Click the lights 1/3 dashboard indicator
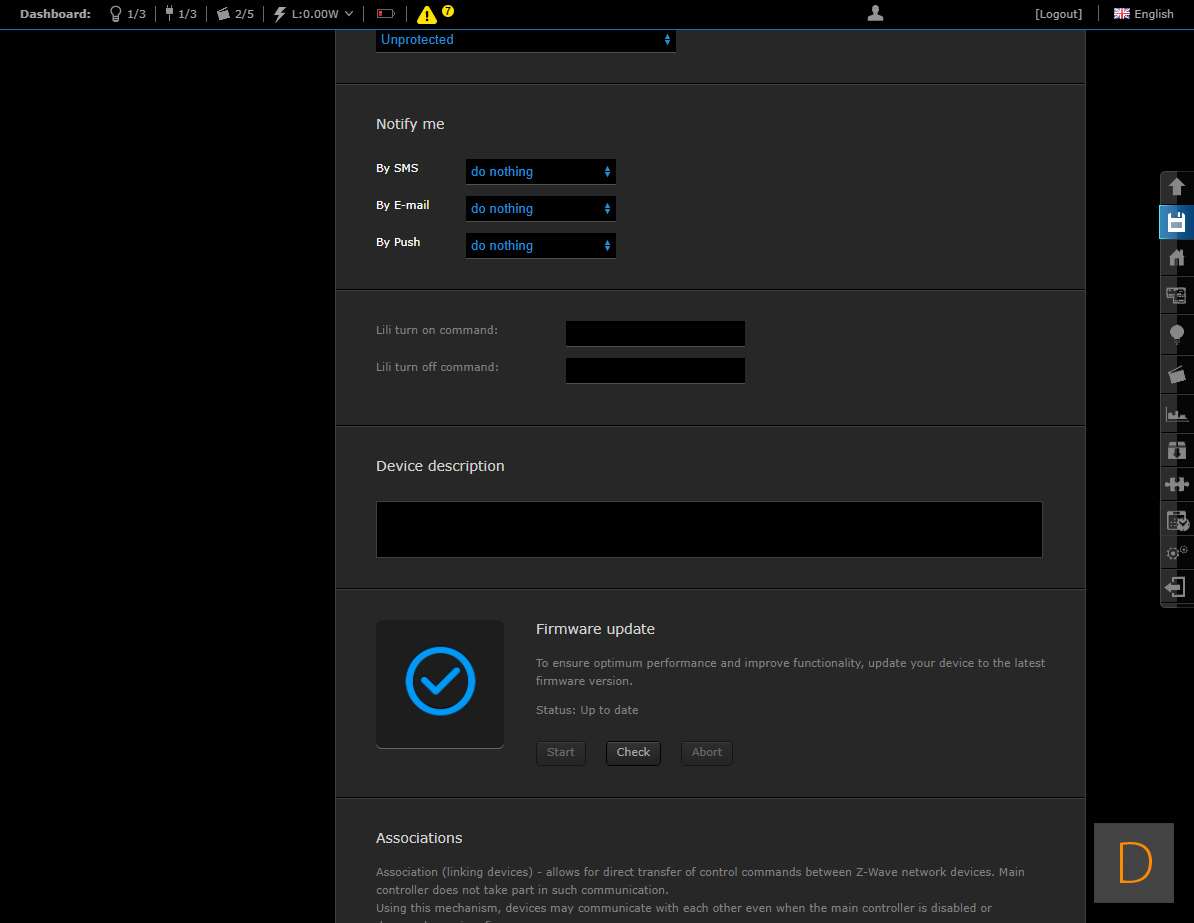Image resolution: width=1194 pixels, height=923 pixels. click(127, 14)
